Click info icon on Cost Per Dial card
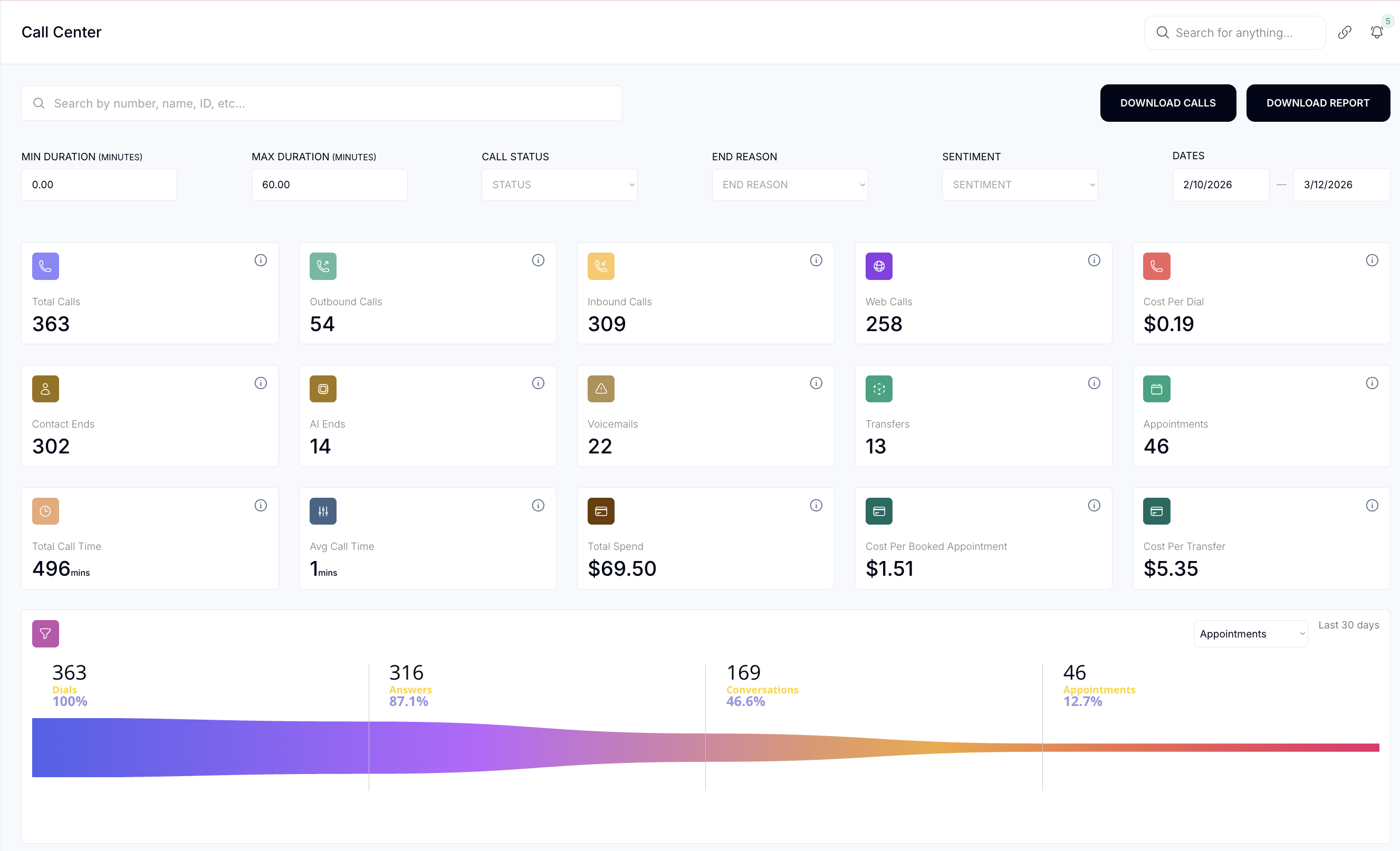 click(1372, 260)
